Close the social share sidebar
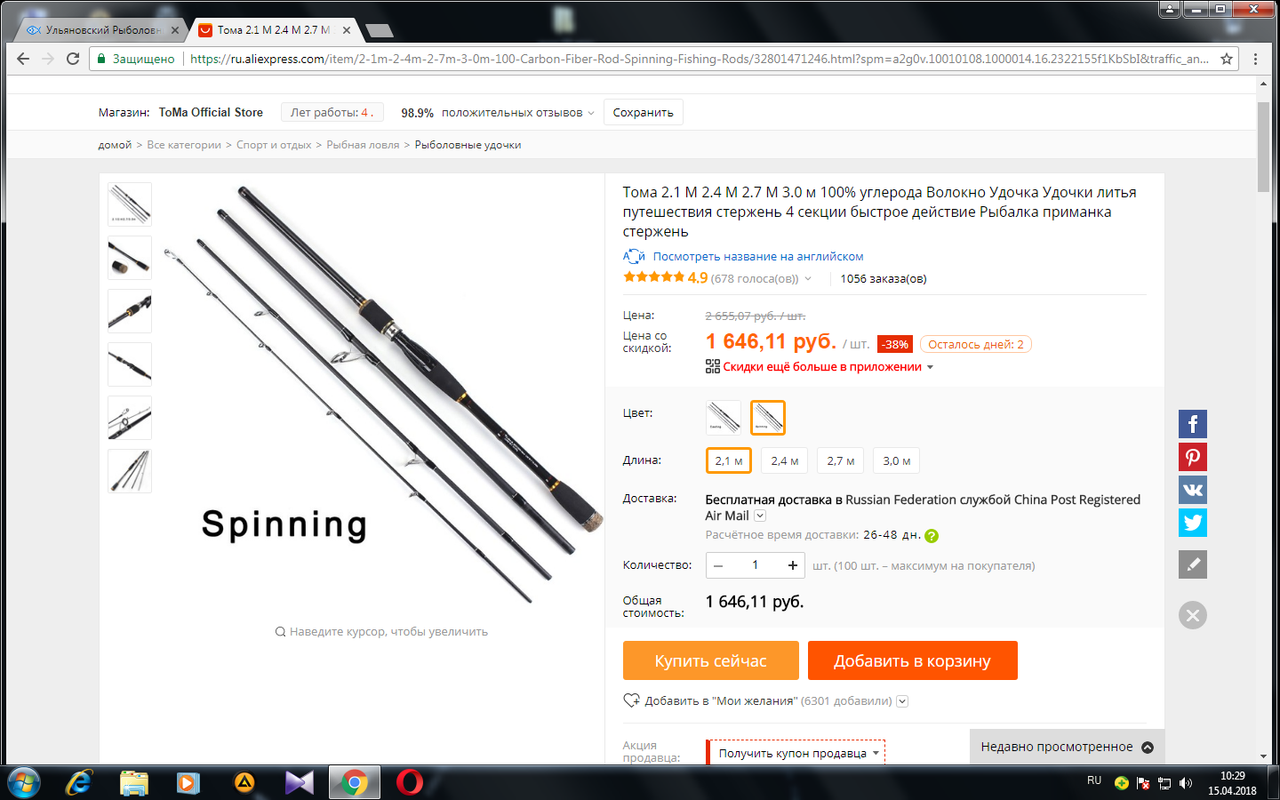 coord(1192,615)
